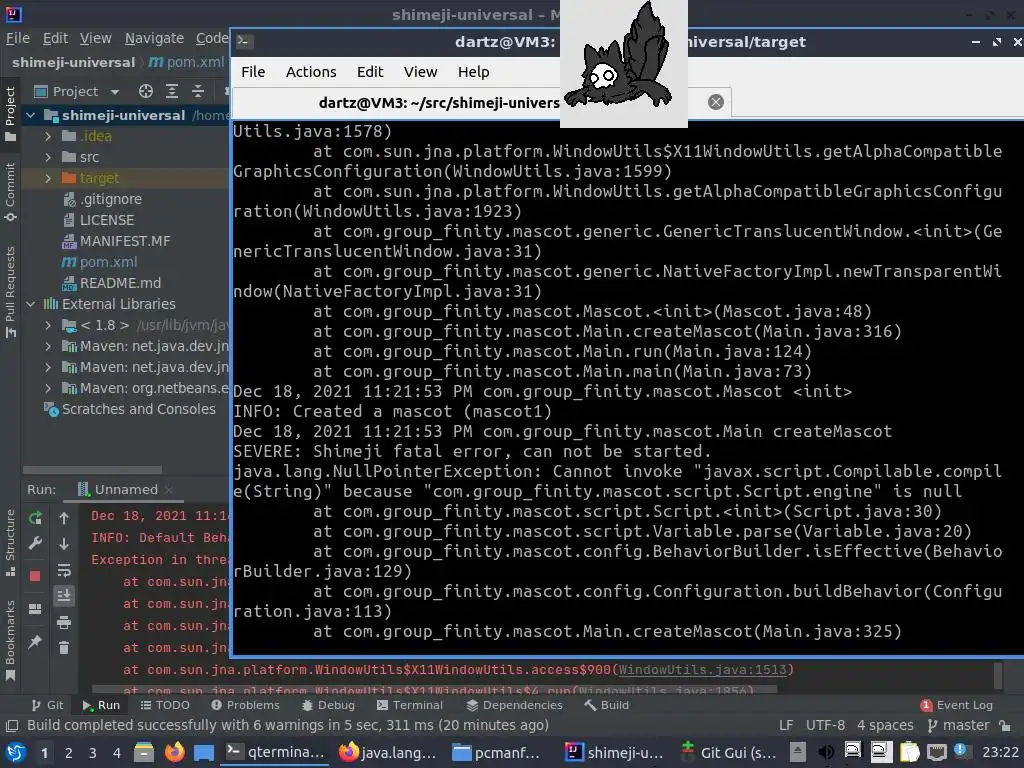Select README.md in project tree
The width and height of the screenshot is (1024, 768).
tap(111, 283)
